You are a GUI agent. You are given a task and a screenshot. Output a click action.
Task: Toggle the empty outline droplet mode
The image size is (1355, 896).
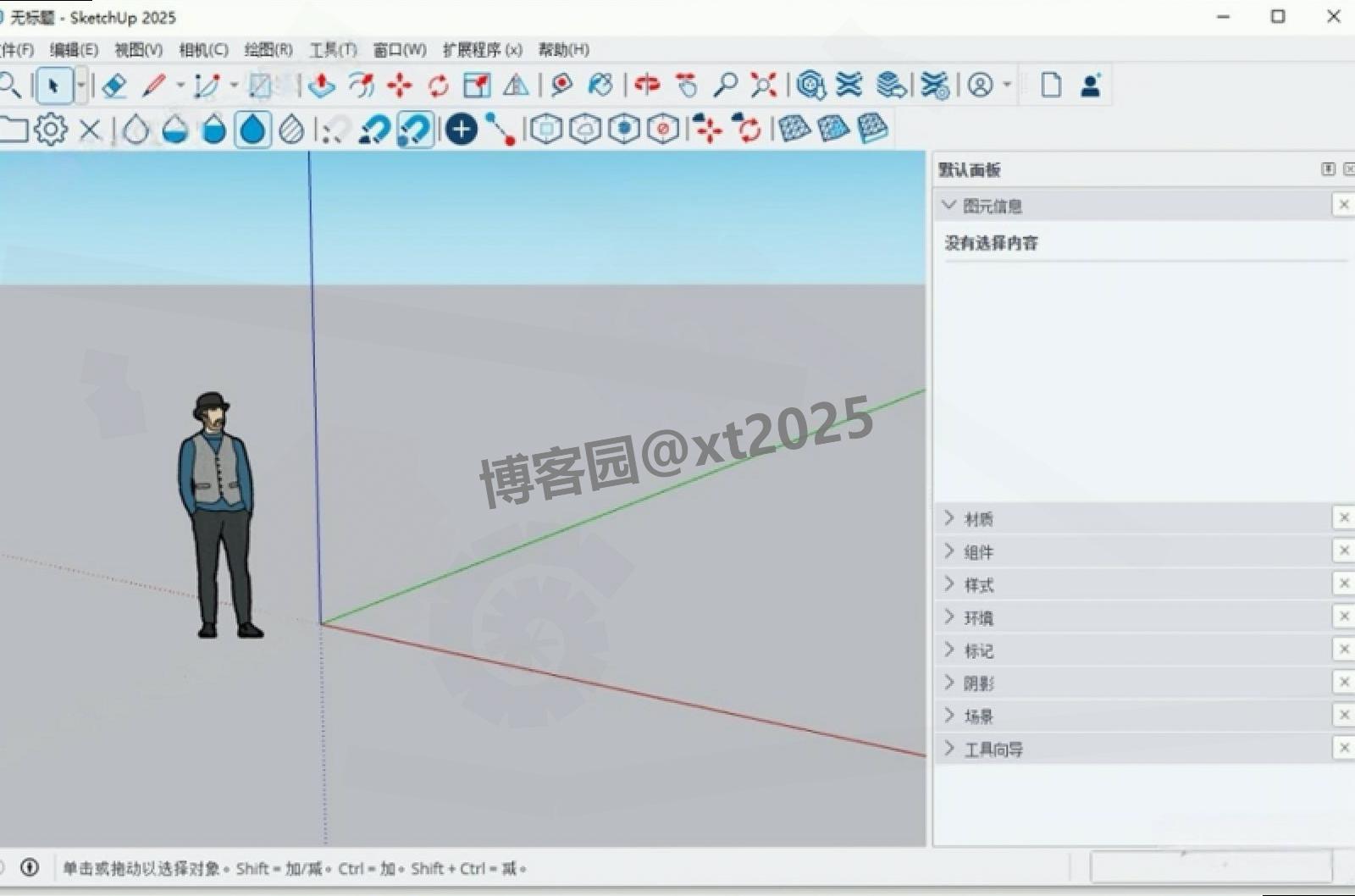tap(135, 130)
